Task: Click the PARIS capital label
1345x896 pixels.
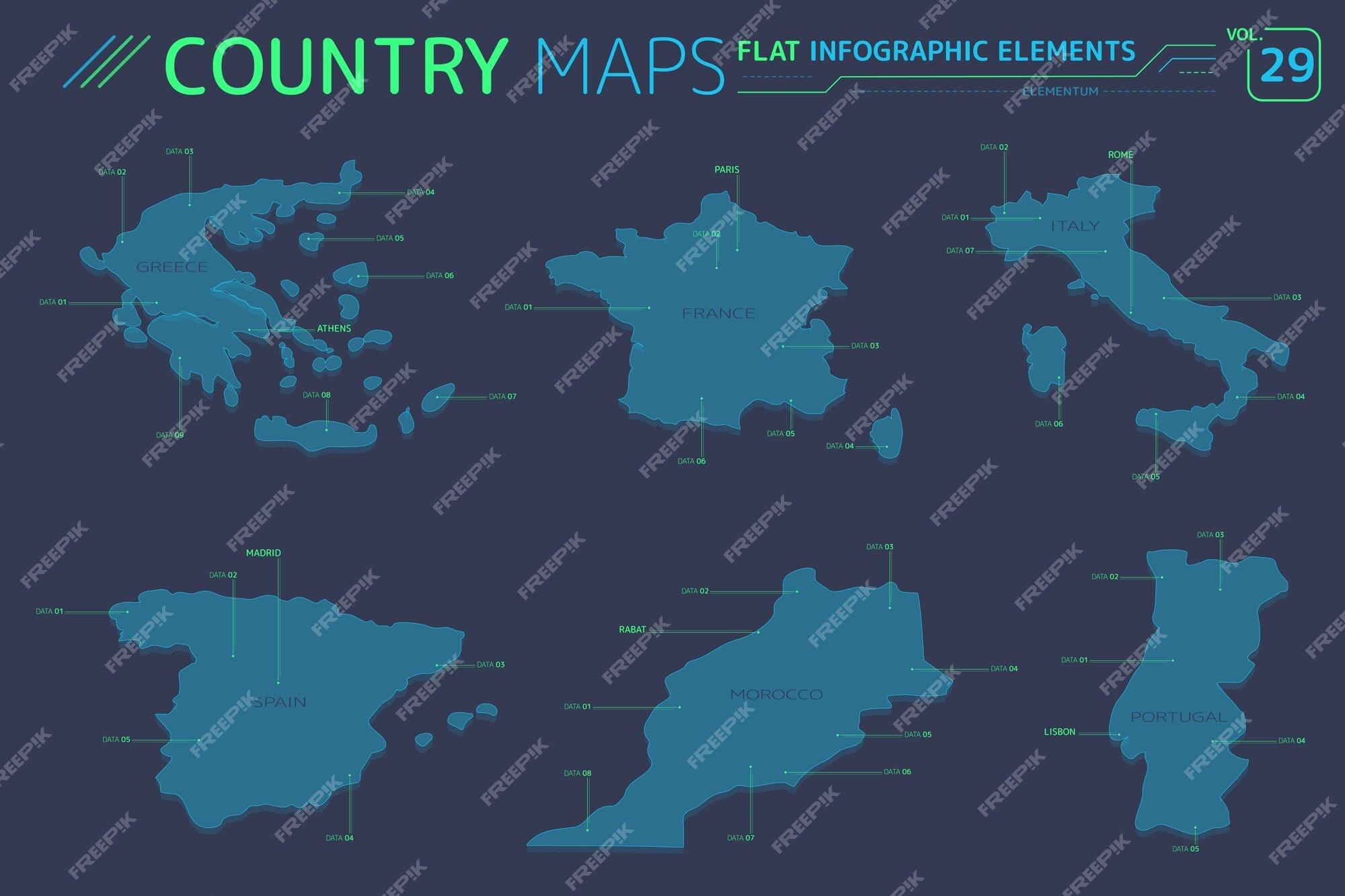Action: click(x=727, y=170)
